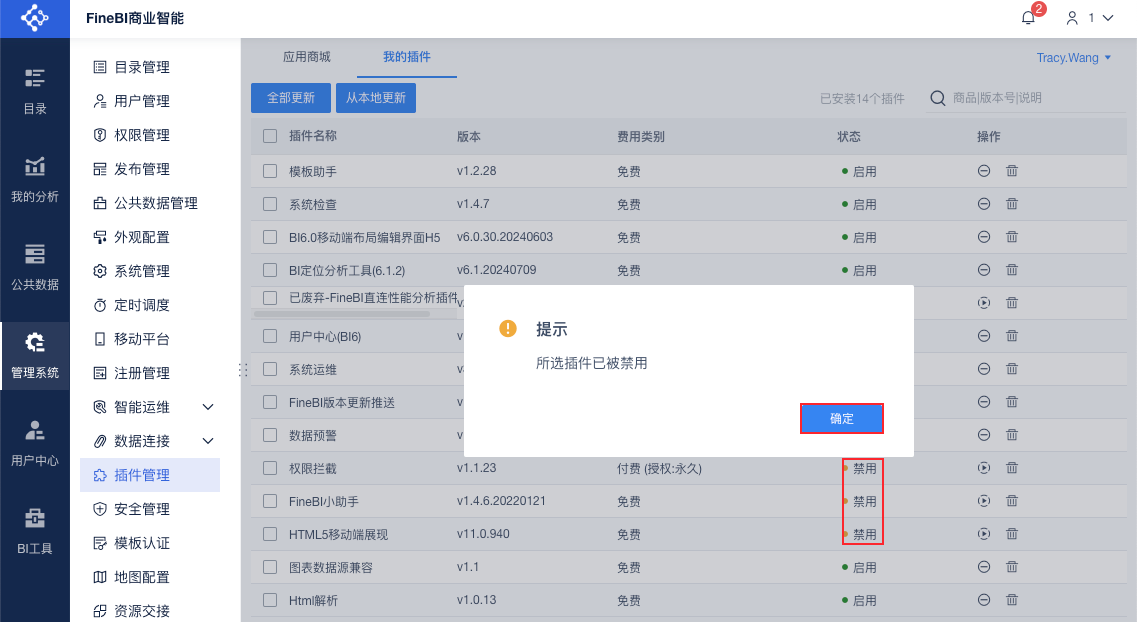Screen dimensions: 1137x622
Task: Expand the 数据连接 submenu
Action: [x=208, y=441]
